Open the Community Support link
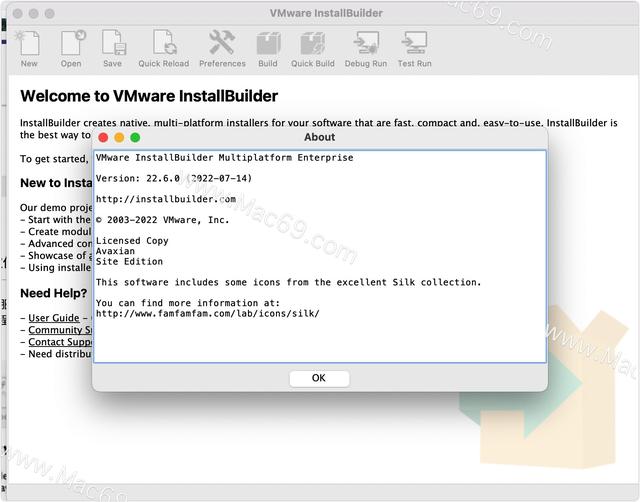The image size is (640, 502). tap(60, 330)
